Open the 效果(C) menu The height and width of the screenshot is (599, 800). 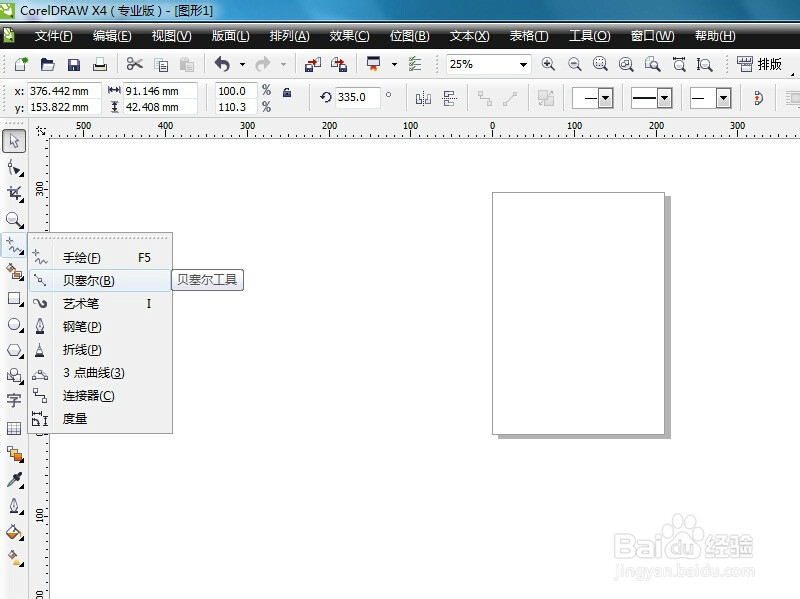[x=349, y=36]
